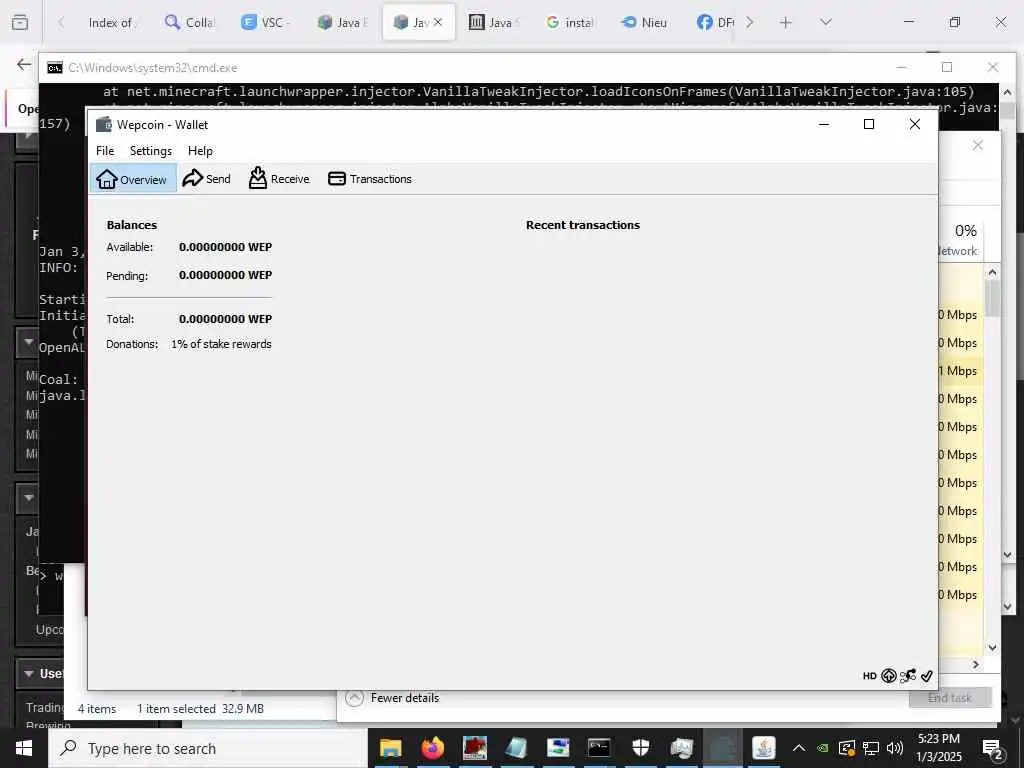Click the Available balance value
The image size is (1024, 768).
(x=225, y=247)
